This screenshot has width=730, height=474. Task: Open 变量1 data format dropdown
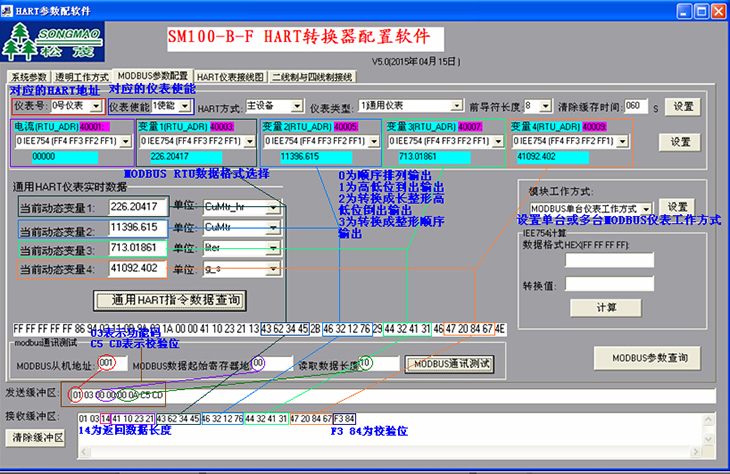pos(250,141)
